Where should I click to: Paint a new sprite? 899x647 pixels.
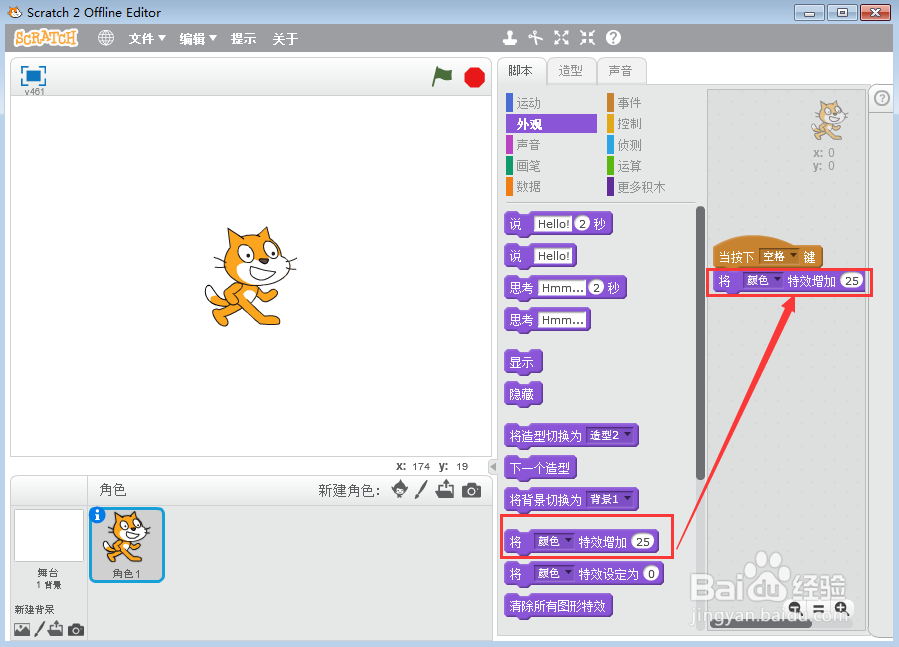click(x=421, y=489)
